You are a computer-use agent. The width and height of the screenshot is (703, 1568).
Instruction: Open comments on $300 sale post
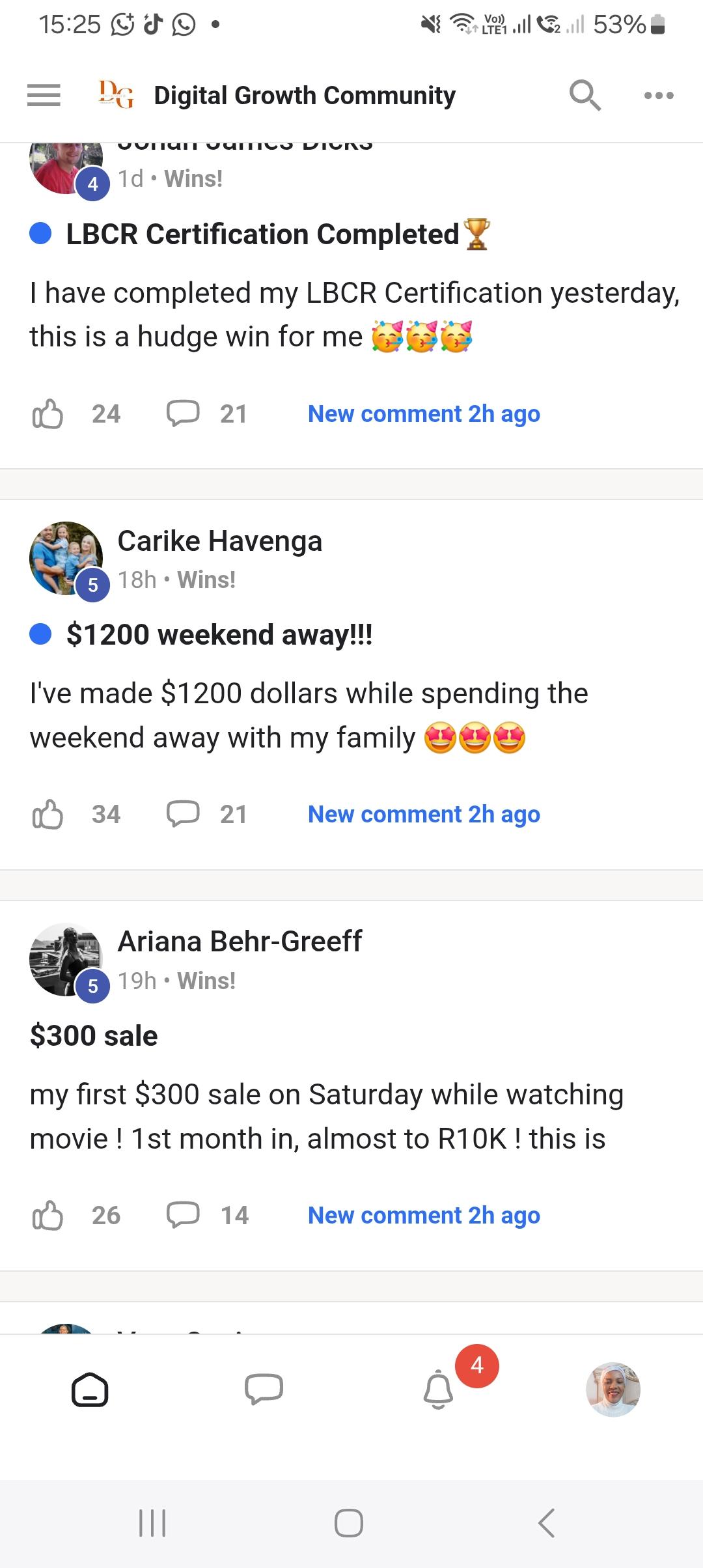click(183, 1216)
